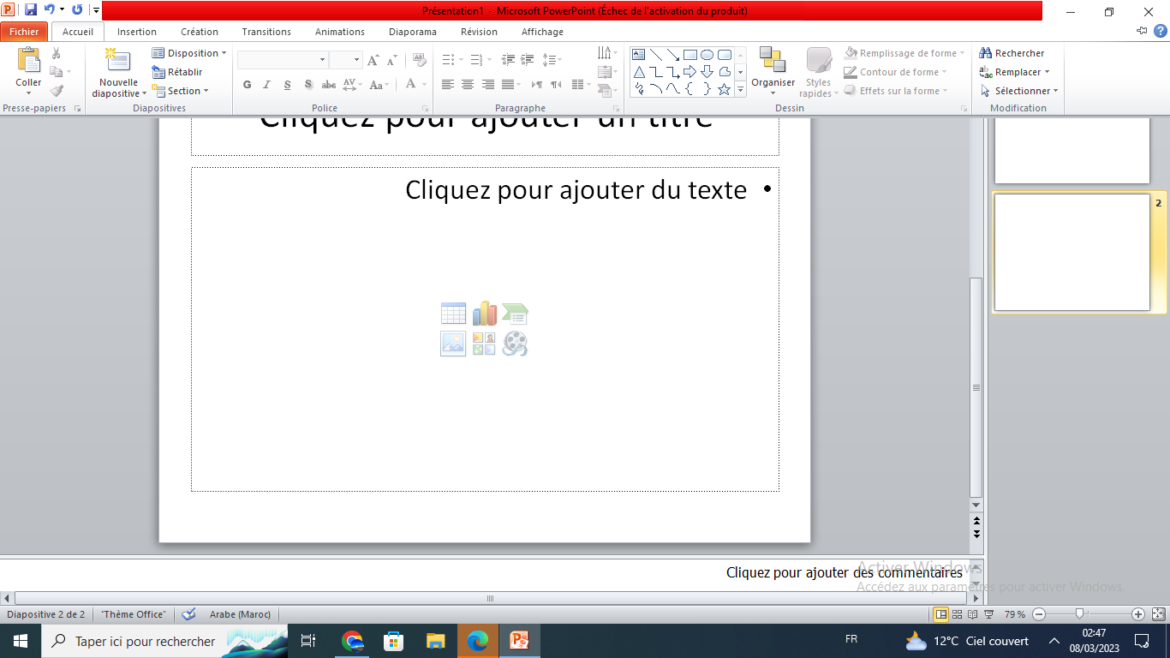Click the spell check icon in status bar
The height and width of the screenshot is (658, 1170).
point(190,614)
